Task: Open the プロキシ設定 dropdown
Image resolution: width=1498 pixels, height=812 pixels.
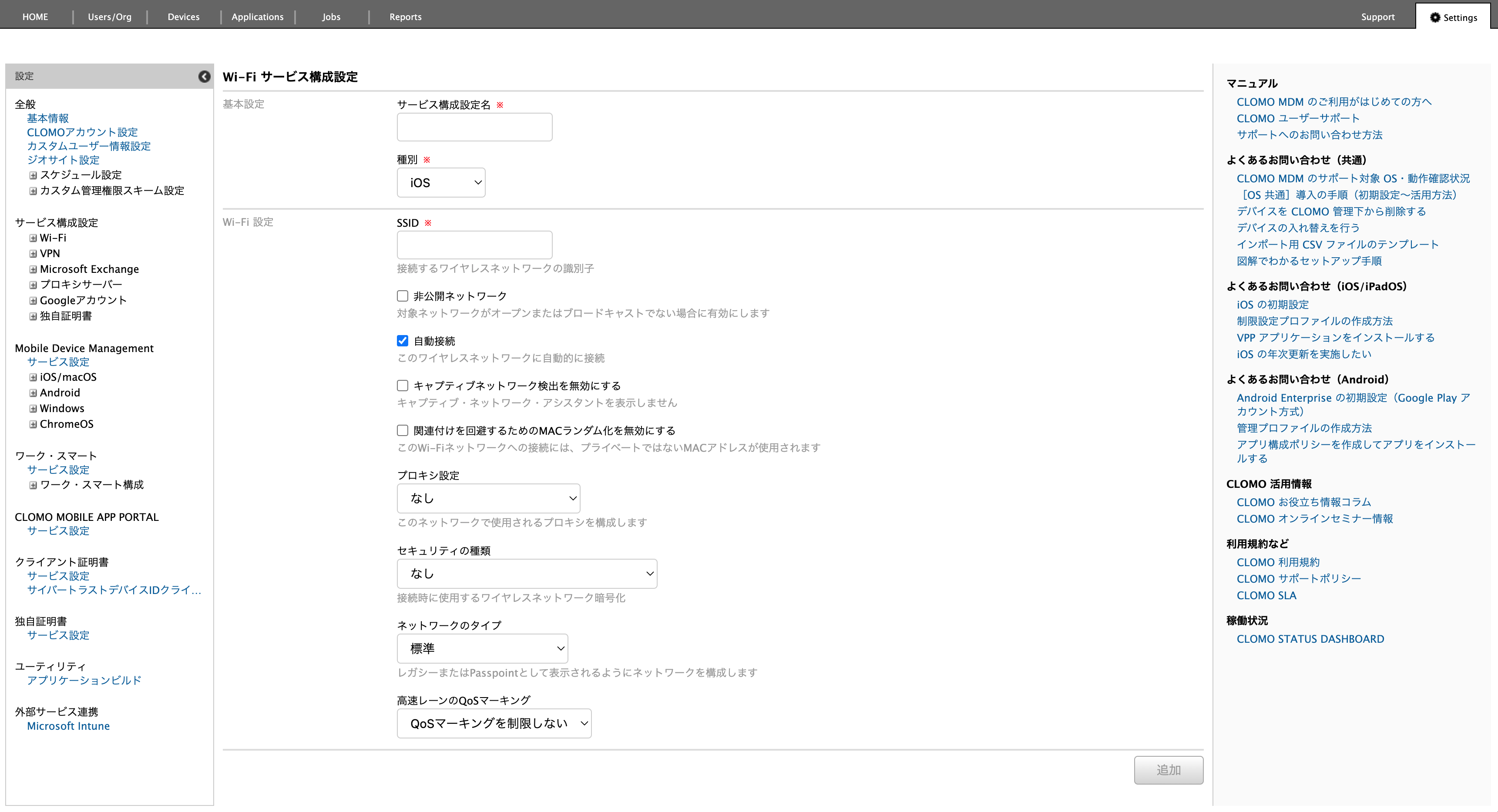Action: click(x=488, y=499)
